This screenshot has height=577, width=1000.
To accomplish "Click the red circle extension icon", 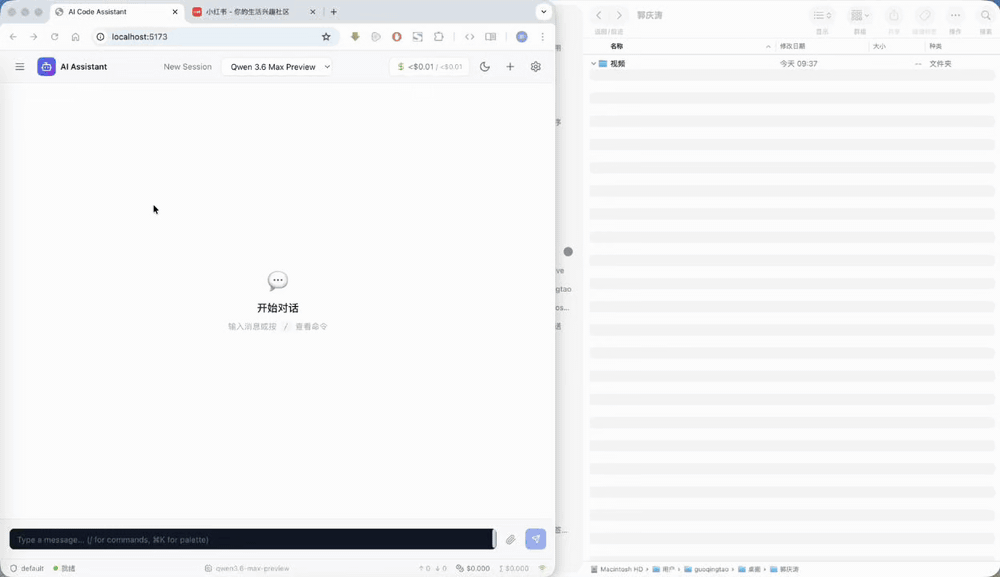I will 397,37.
